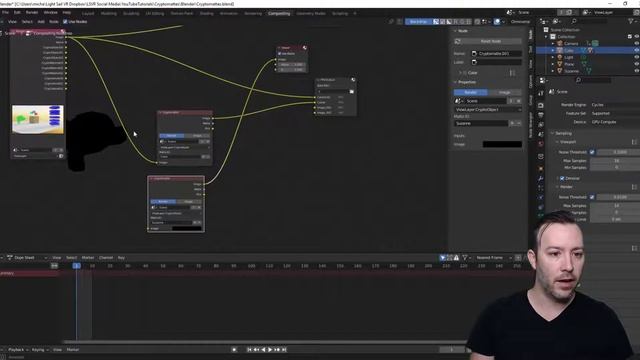Image resolution: width=640 pixels, height=360 pixels.
Task: Adjust the Viewport Max Samples slider field
Action: (x=616, y=160)
